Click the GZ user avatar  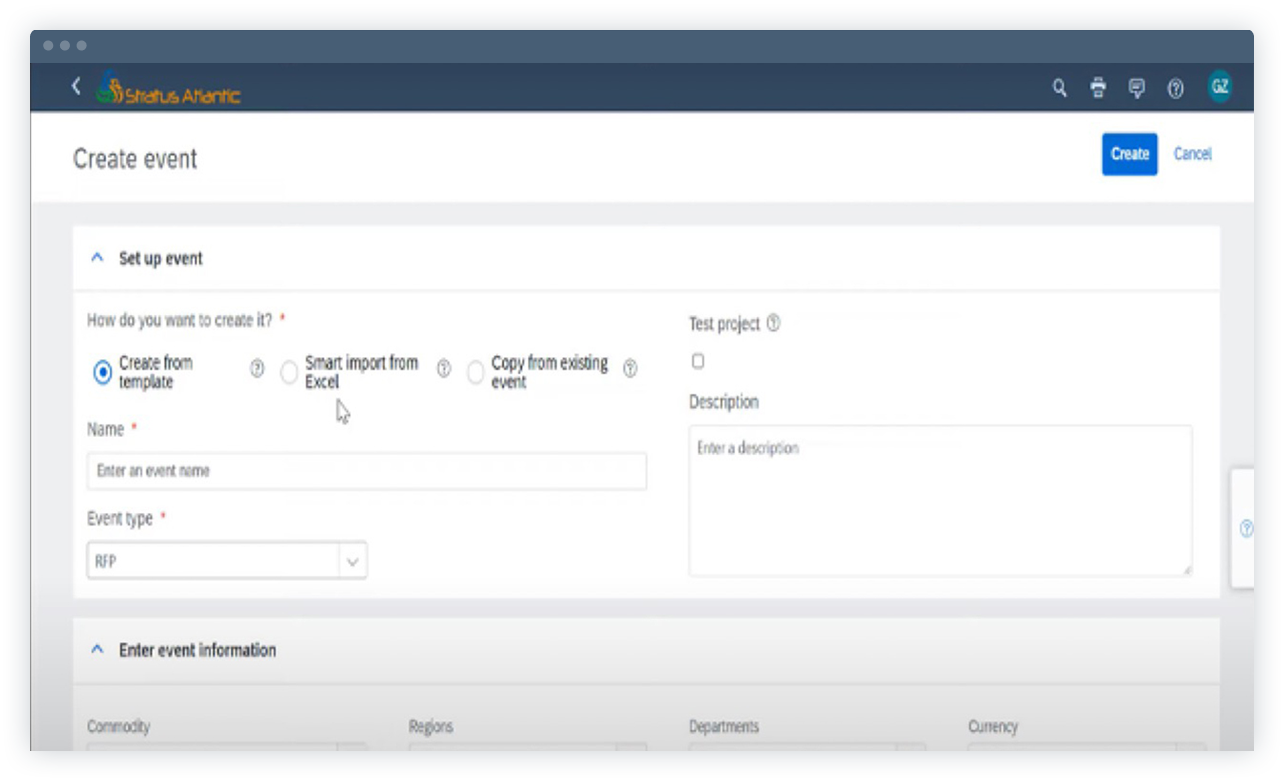[1220, 87]
